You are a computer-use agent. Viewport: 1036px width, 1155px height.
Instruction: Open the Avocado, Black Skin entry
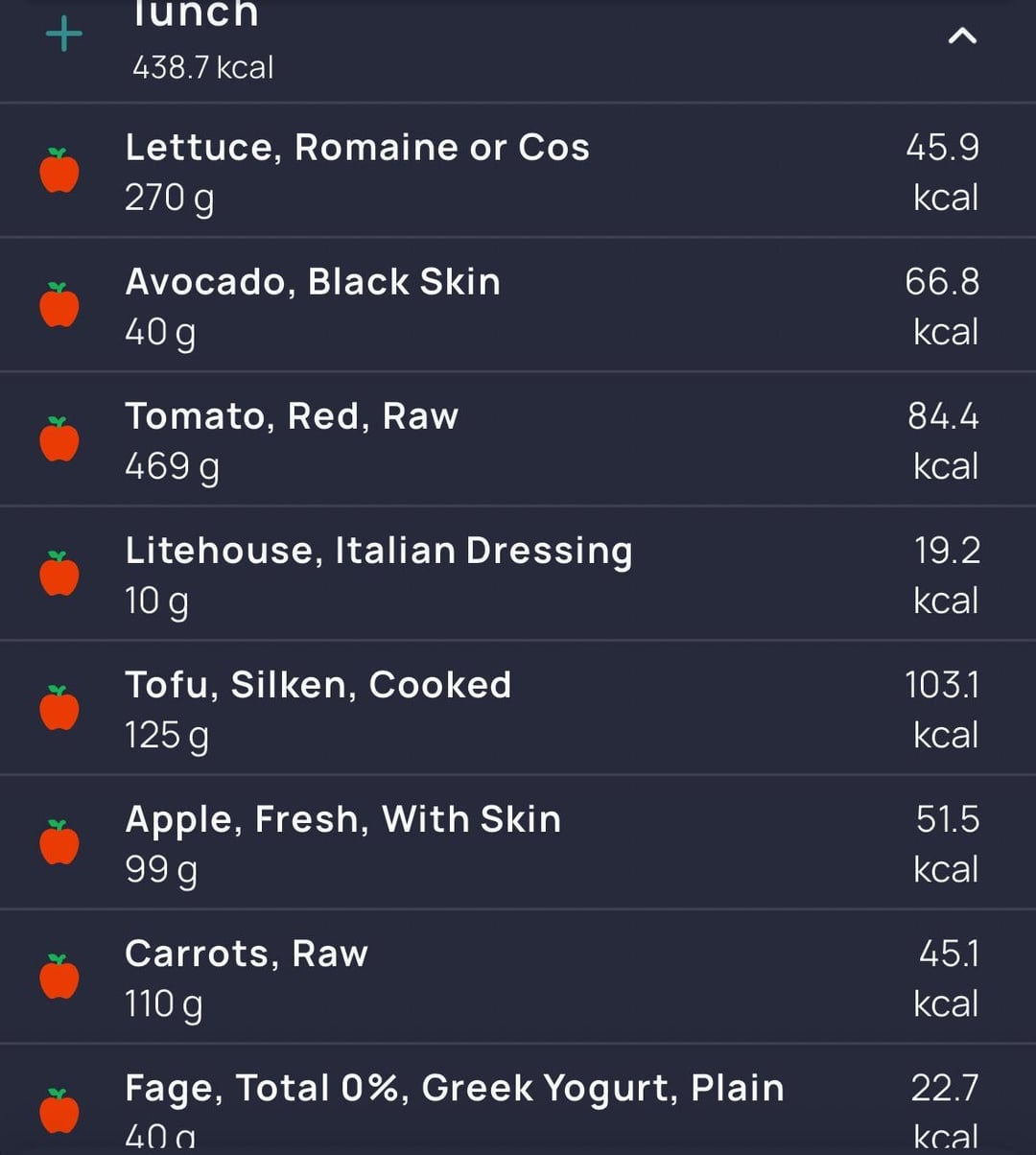[x=518, y=305]
